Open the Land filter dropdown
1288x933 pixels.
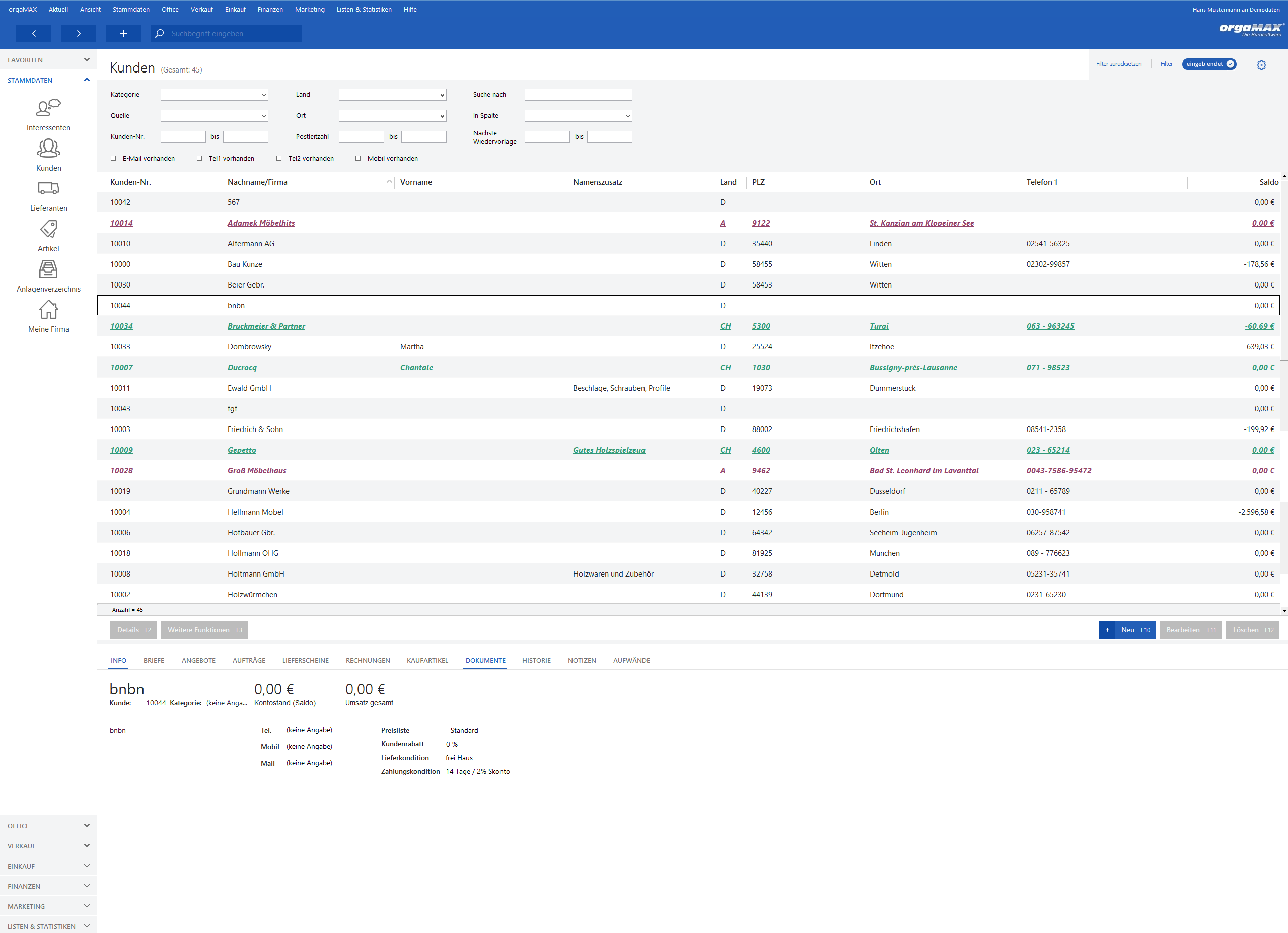point(392,95)
